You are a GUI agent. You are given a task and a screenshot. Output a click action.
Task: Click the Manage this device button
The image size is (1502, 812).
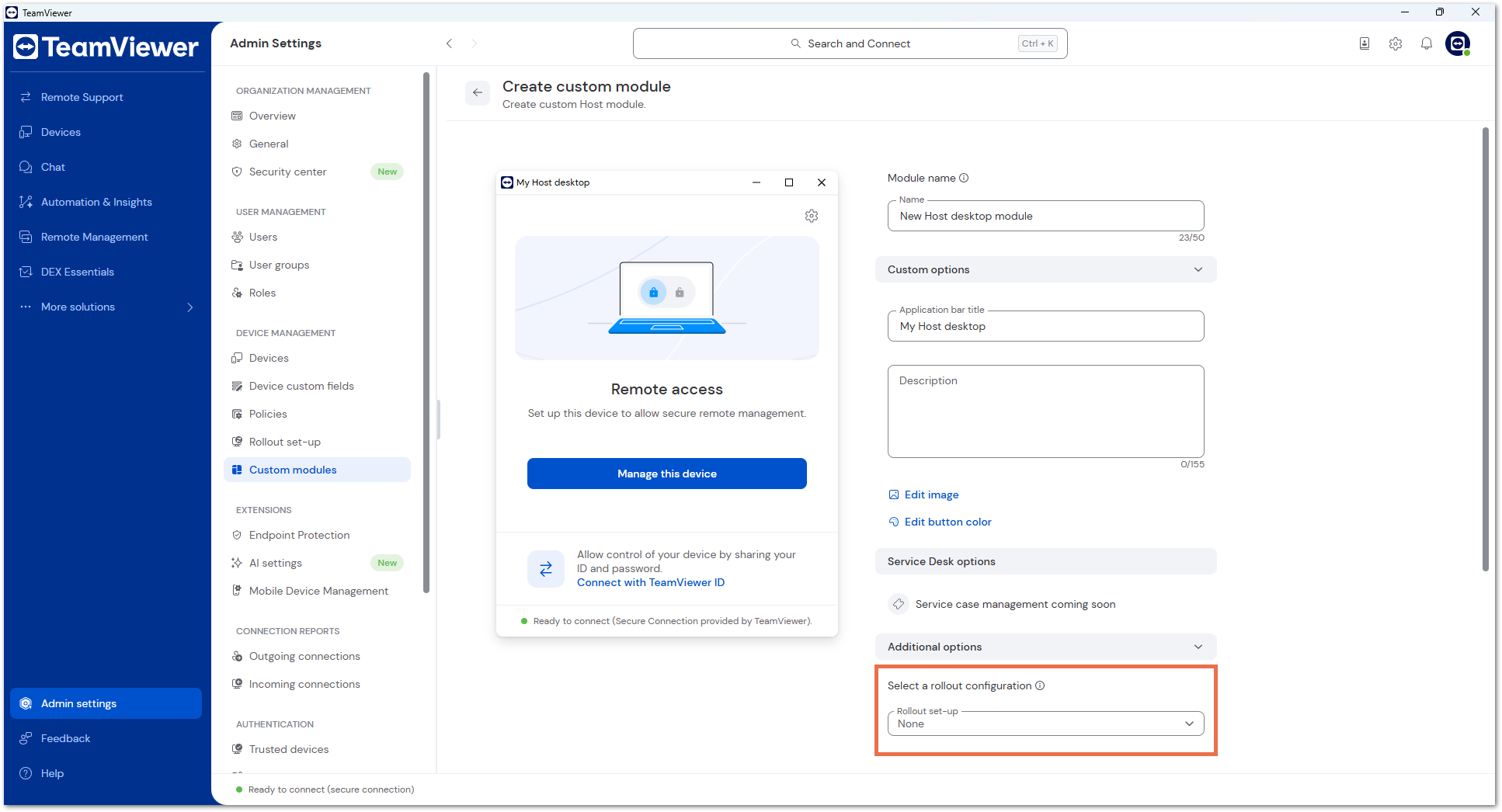coord(666,474)
